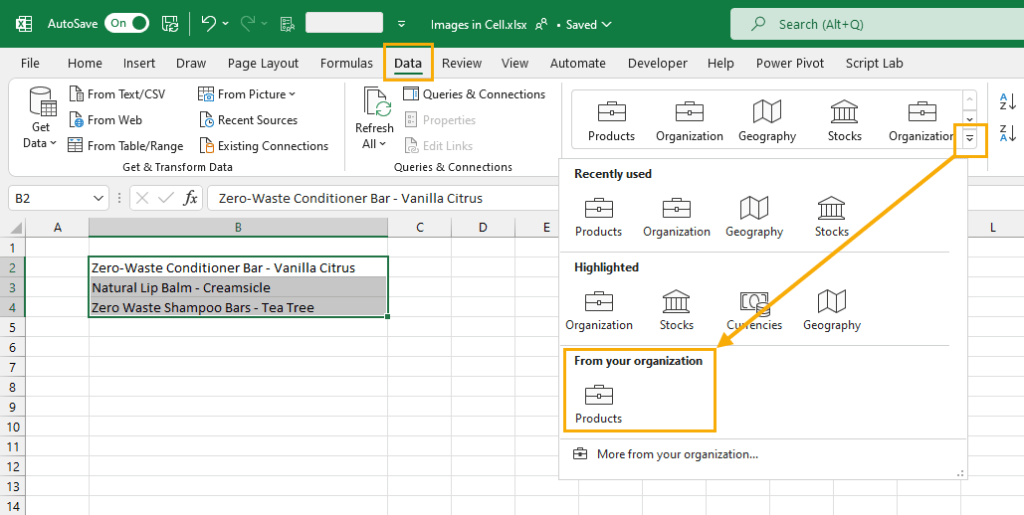1024x515 pixels.
Task: Choose Products under Recently used
Action: 598,216
